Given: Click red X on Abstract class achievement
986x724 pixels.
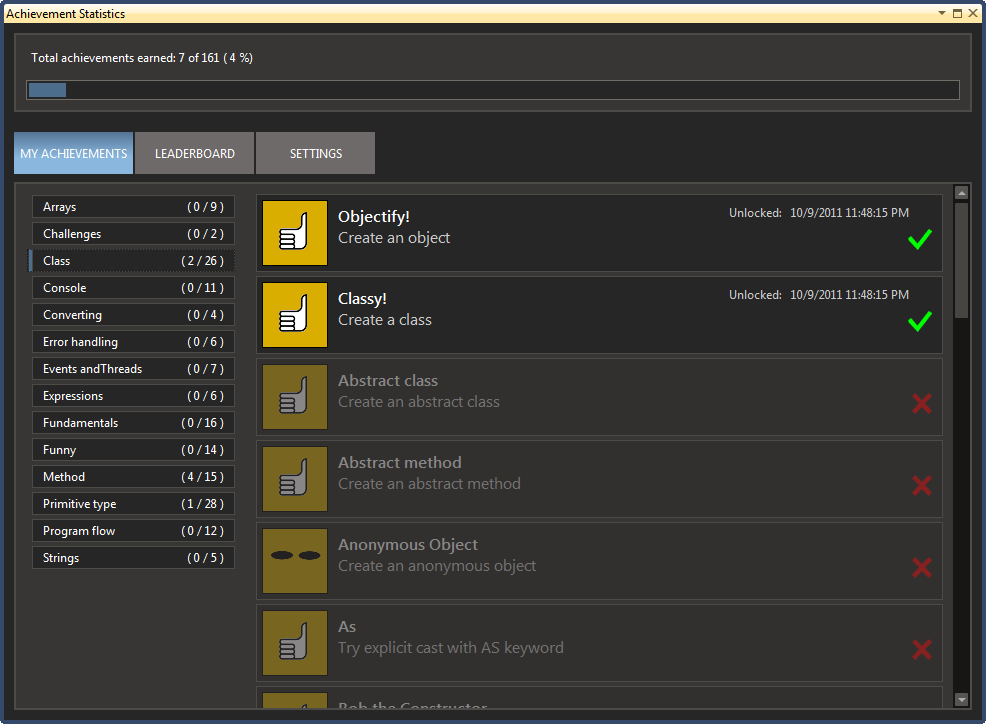Looking at the screenshot, I should coord(921,403).
